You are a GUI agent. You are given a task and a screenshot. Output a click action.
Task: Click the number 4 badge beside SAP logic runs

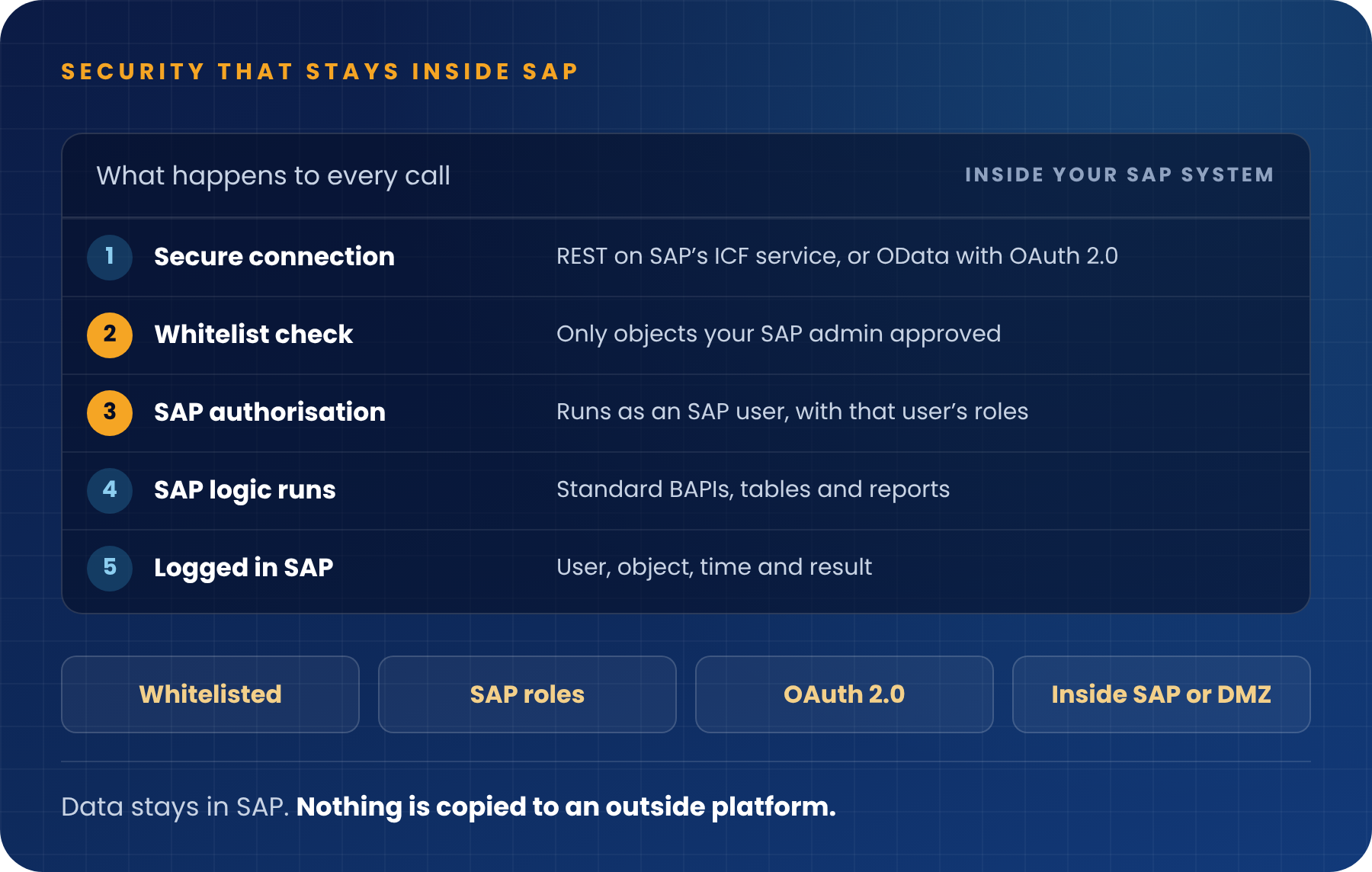coord(110,490)
